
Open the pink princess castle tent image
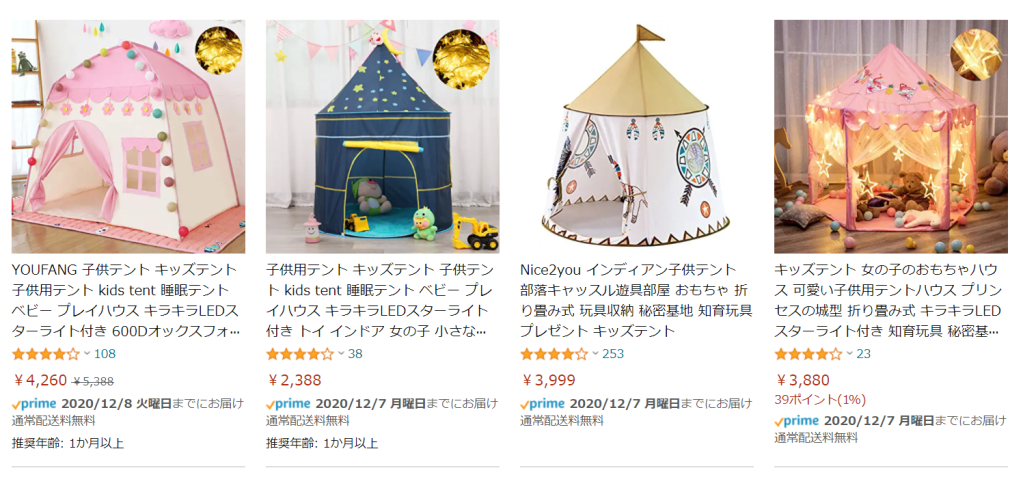coord(891,136)
